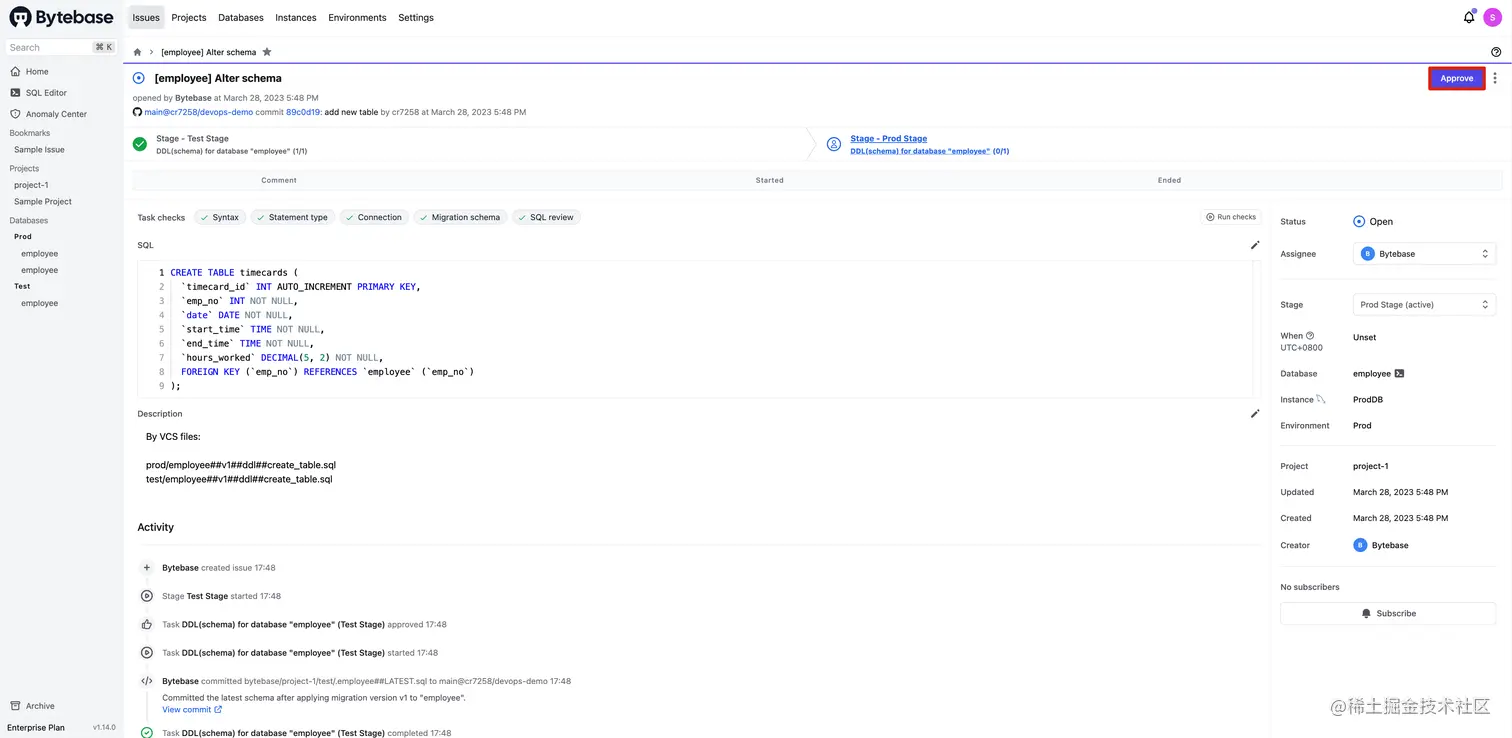Viewport: 1512px width, 738px height.
Task: Go home via the breadcrumb house icon
Action: point(137,51)
